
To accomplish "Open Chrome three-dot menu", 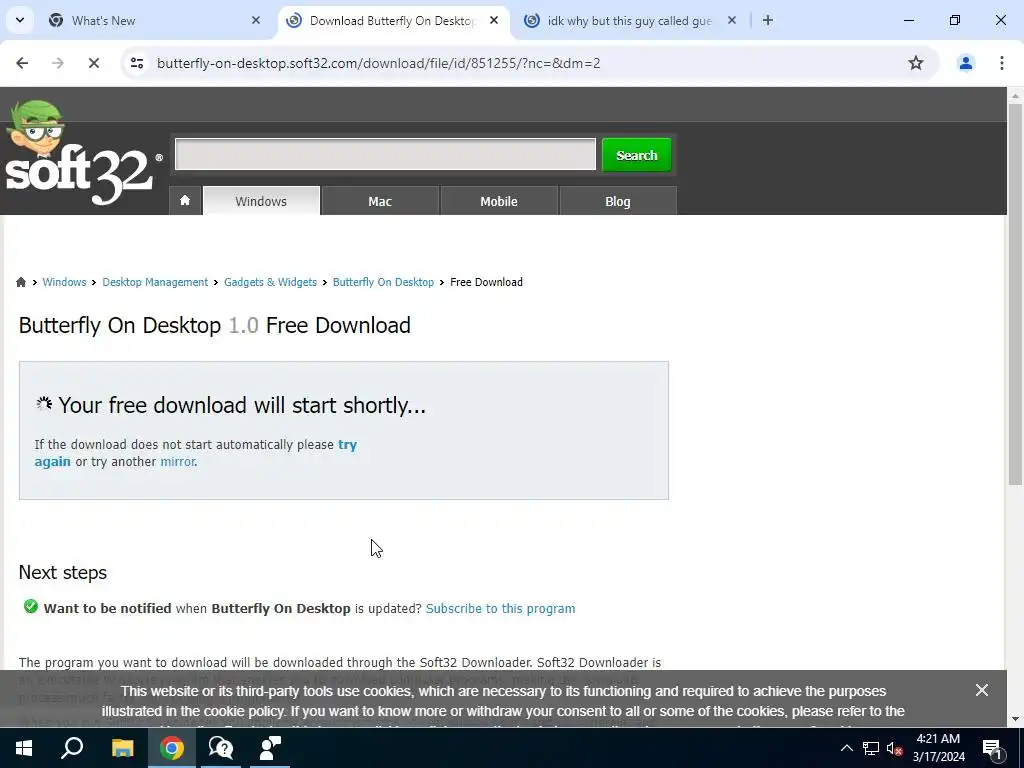I will click(x=1001, y=63).
